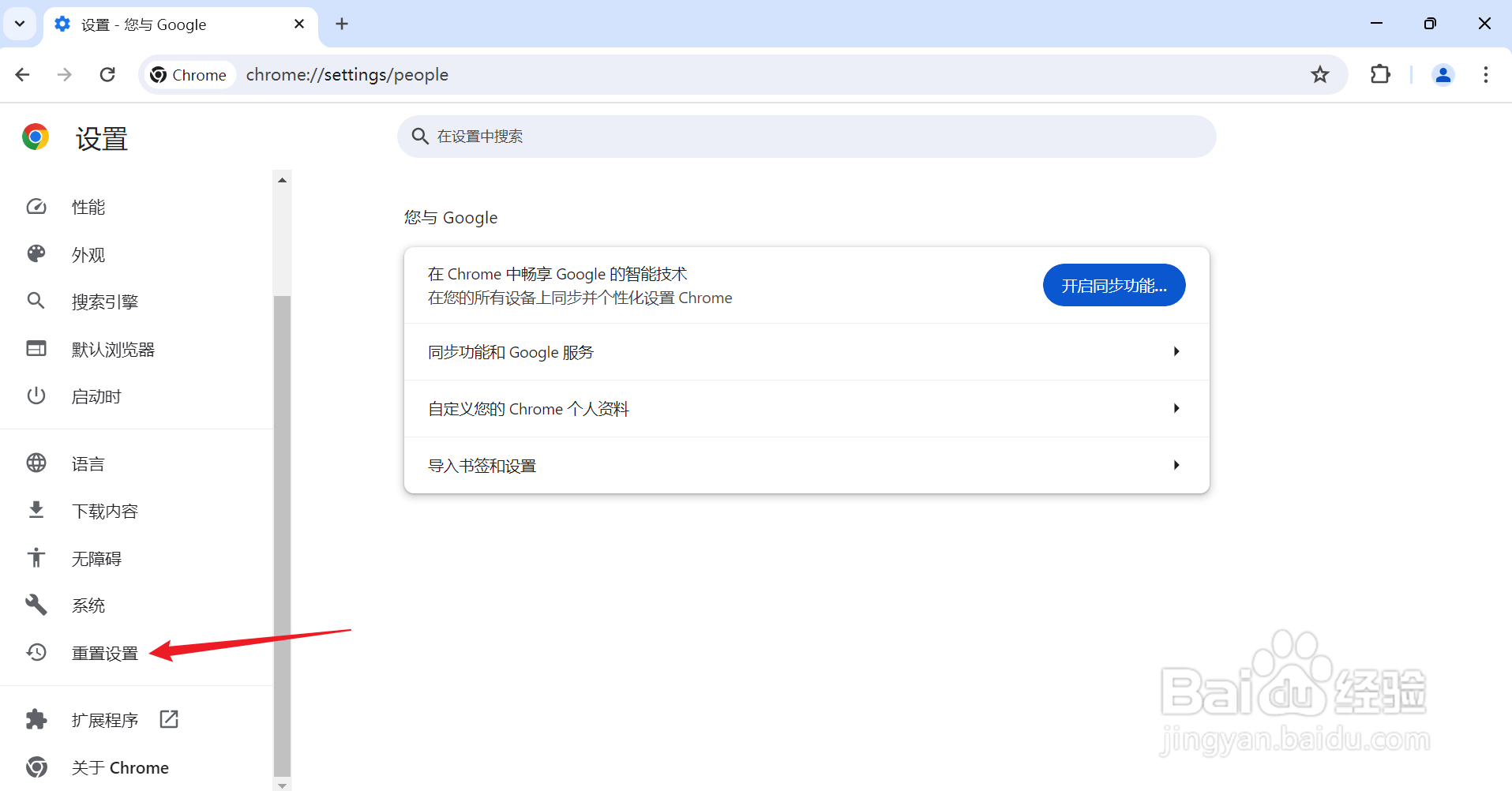This screenshot has width=1512, height=791.
Task: Close the 设置 - 您与 Google tab
Action: (299, 24)
